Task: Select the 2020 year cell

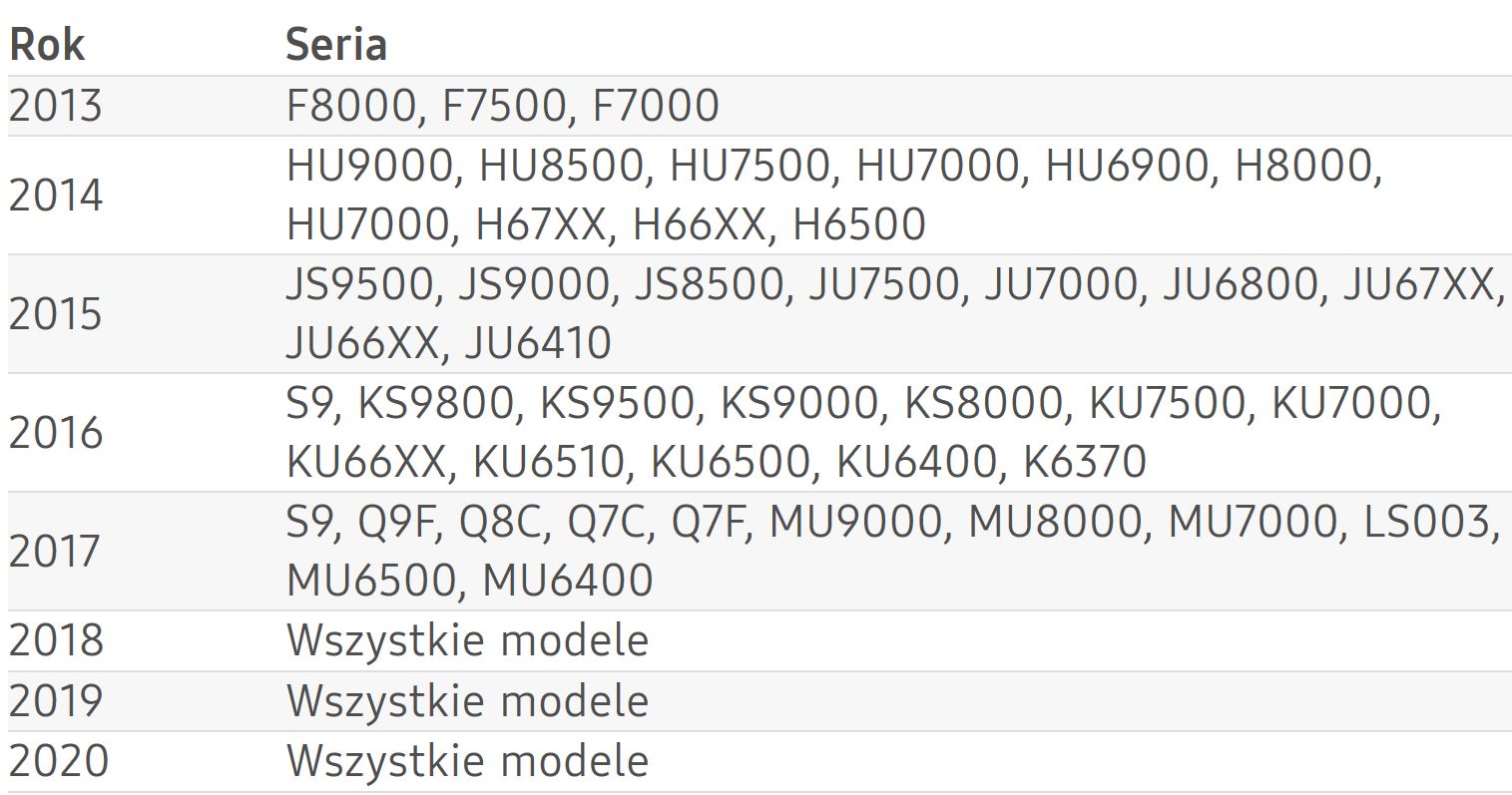Action: tap(58, 761)
